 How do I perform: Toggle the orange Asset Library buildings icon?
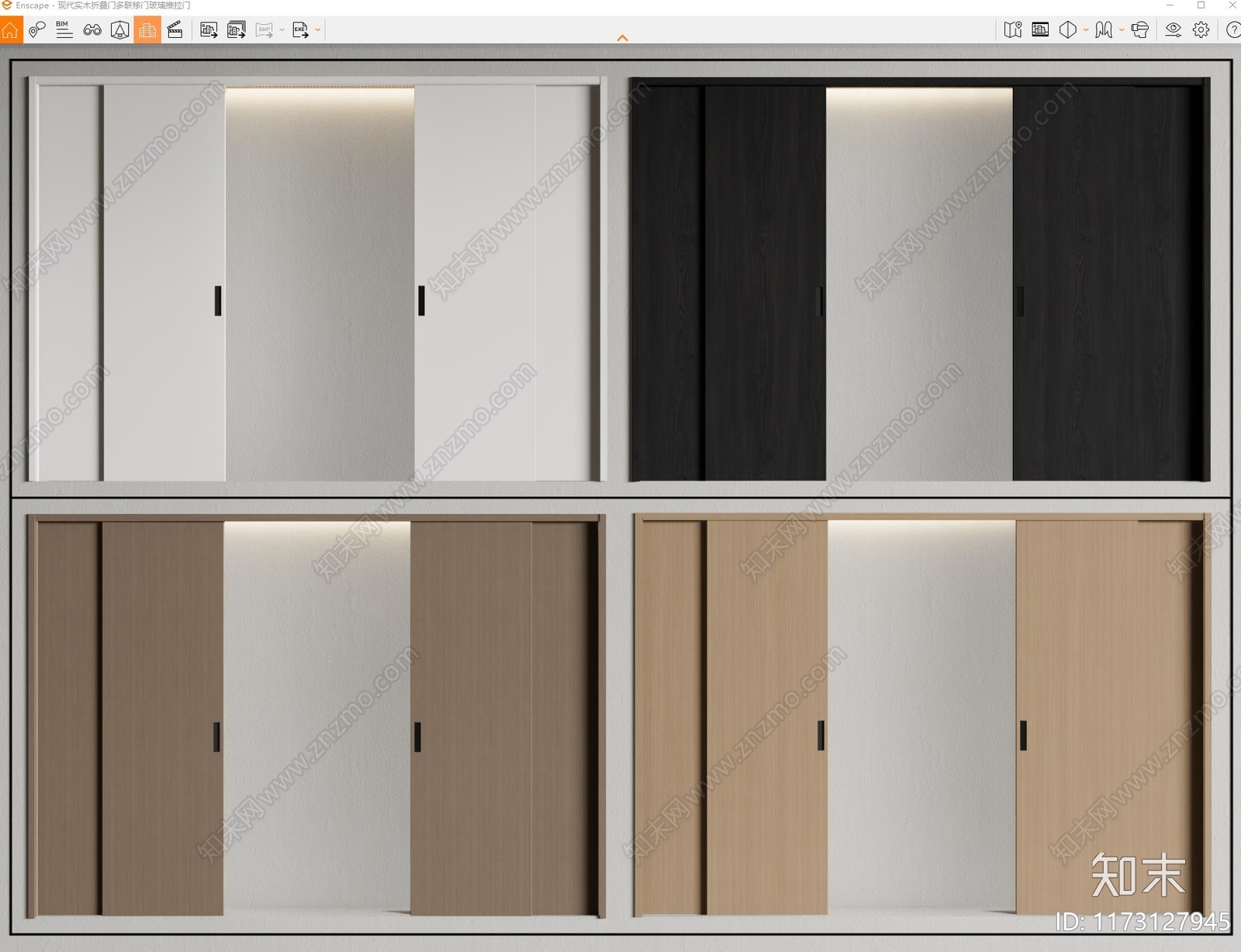147,30
